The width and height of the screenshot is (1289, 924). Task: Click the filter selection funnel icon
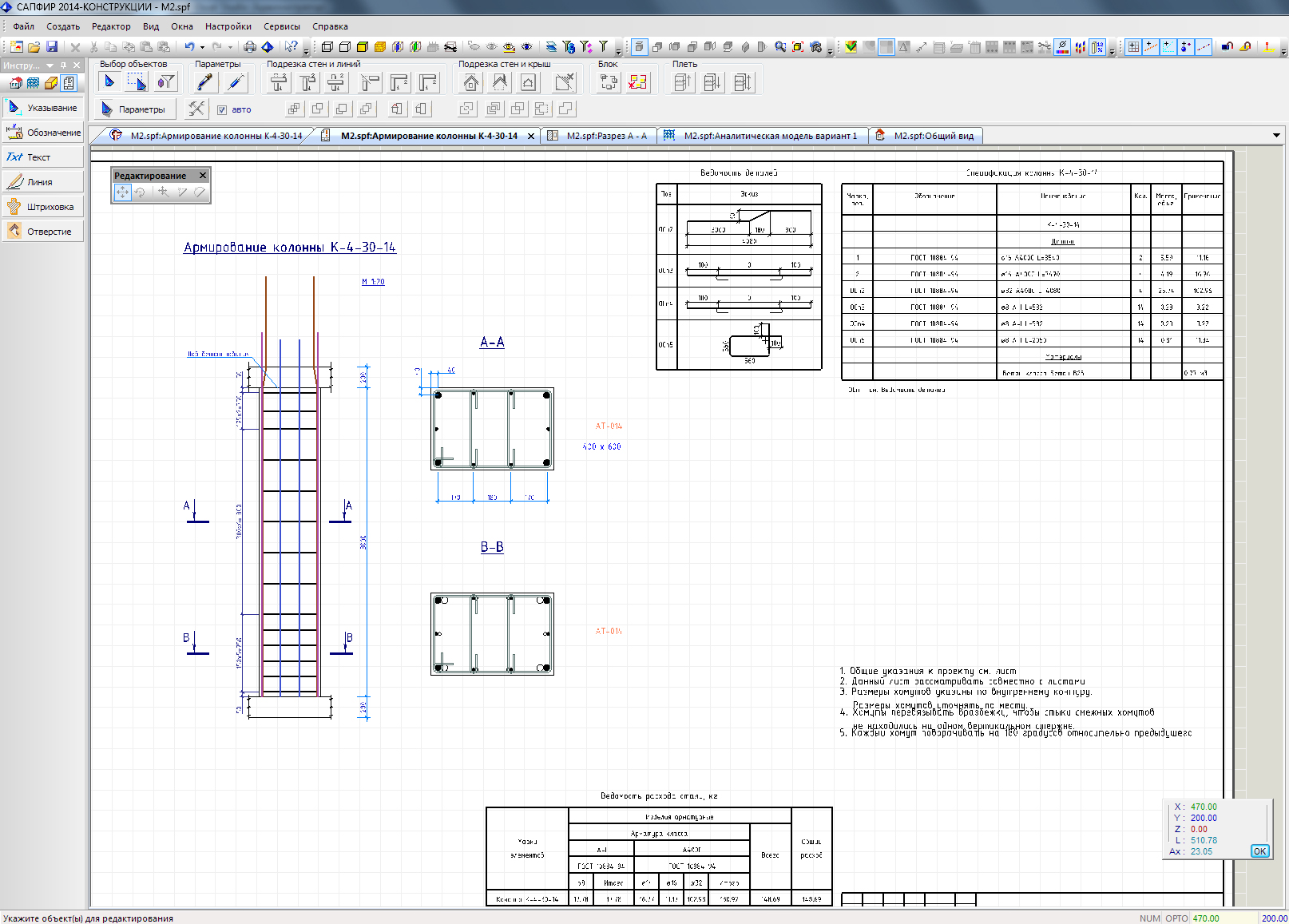pos(165,81)
